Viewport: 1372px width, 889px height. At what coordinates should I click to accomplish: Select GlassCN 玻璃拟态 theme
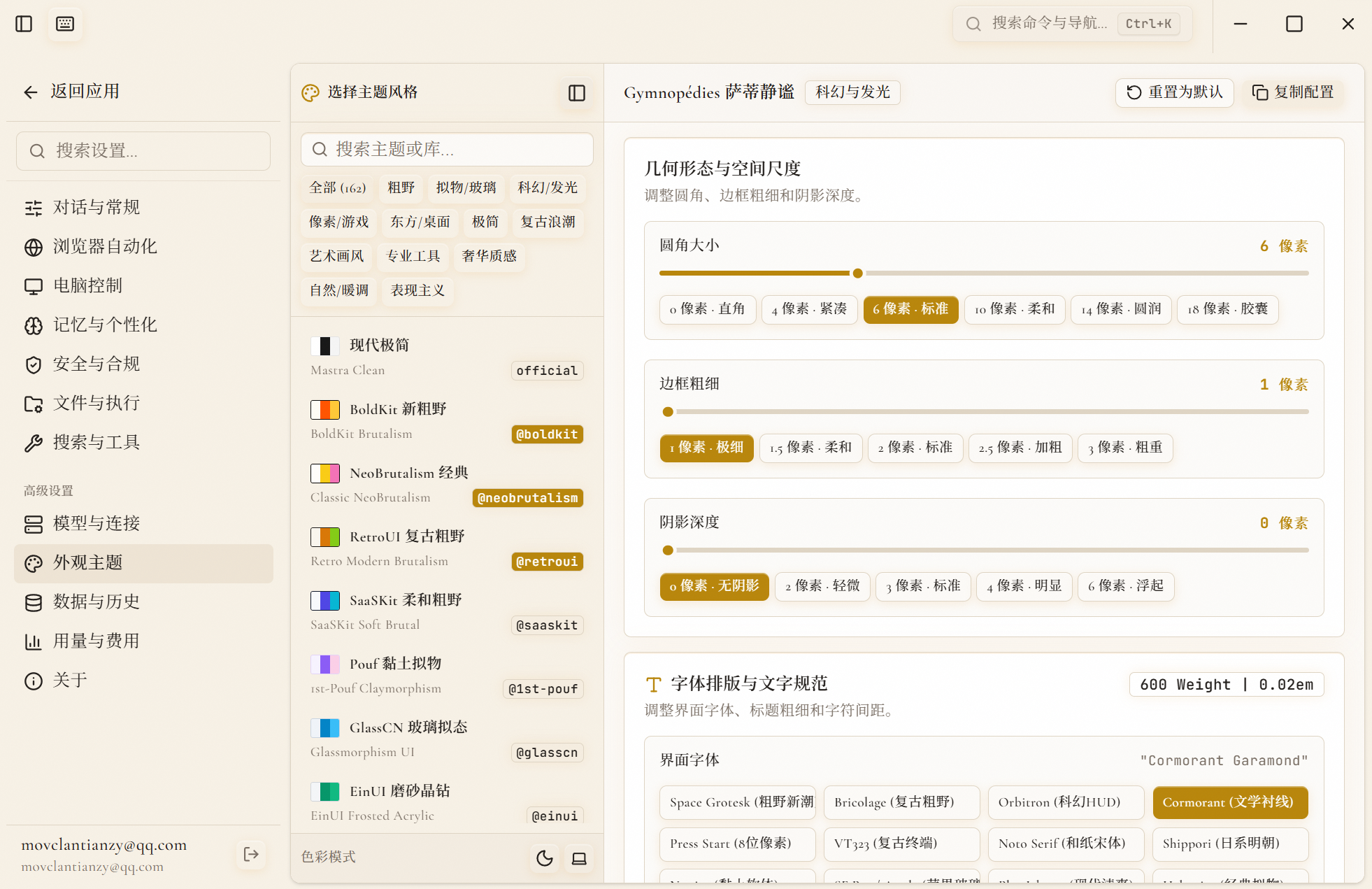pos(447,739)
